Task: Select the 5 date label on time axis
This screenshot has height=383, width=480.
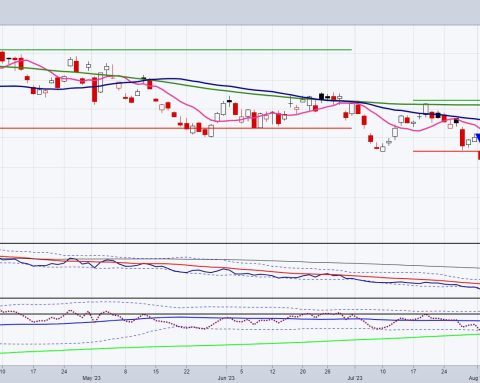Action: (x=242, y=371)
